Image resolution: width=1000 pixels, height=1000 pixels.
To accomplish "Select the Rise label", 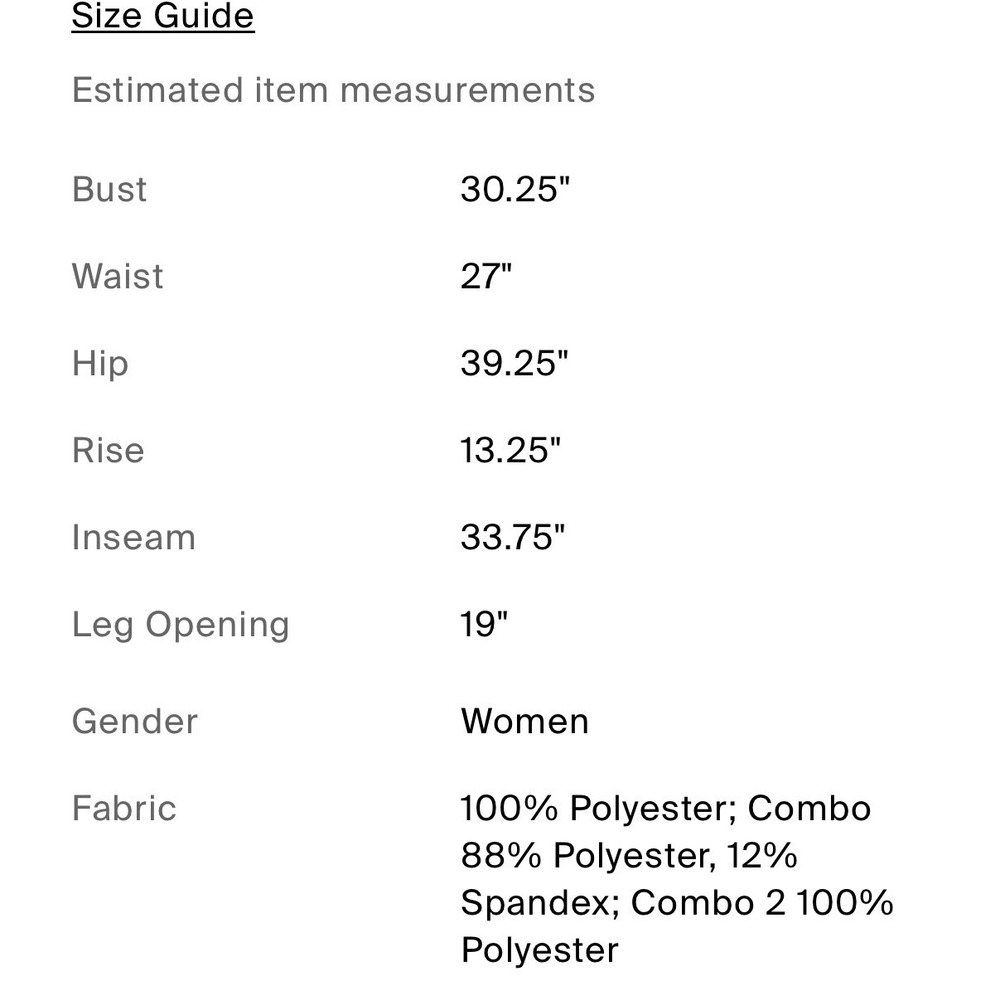I will (x=108, y=450).
